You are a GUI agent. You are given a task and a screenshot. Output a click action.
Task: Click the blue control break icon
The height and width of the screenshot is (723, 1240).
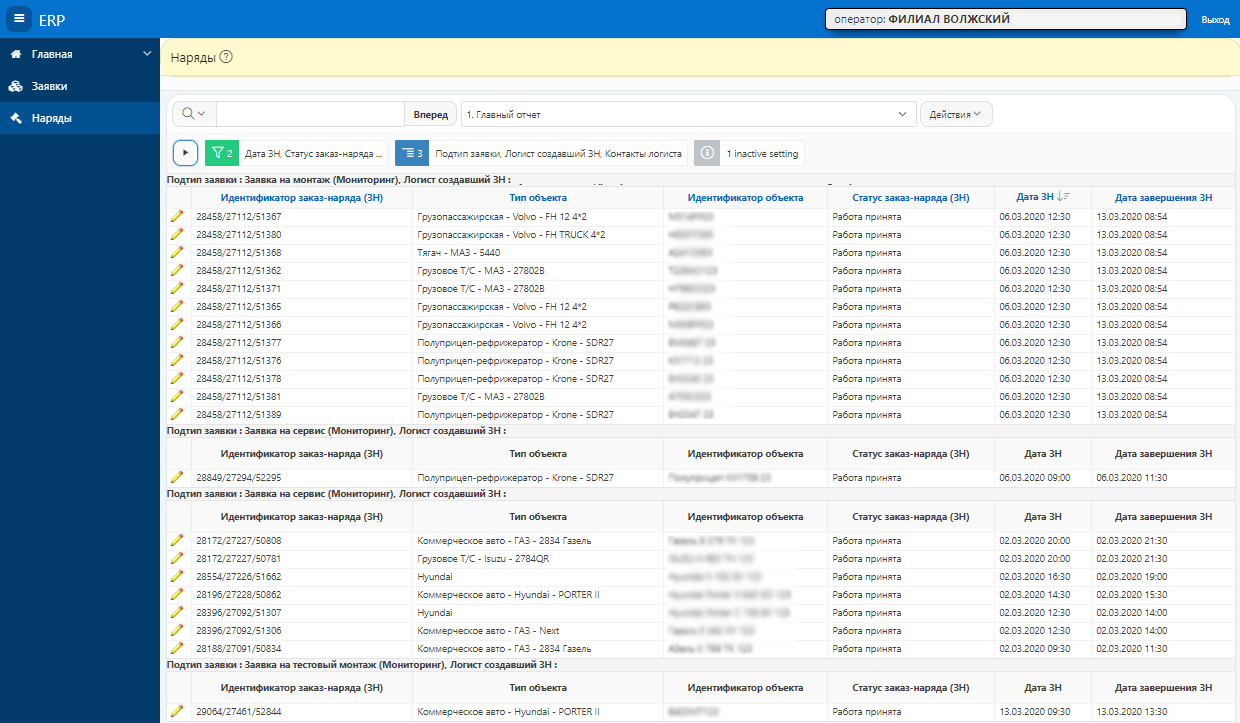pyautogui.click(x=412, y=153)
